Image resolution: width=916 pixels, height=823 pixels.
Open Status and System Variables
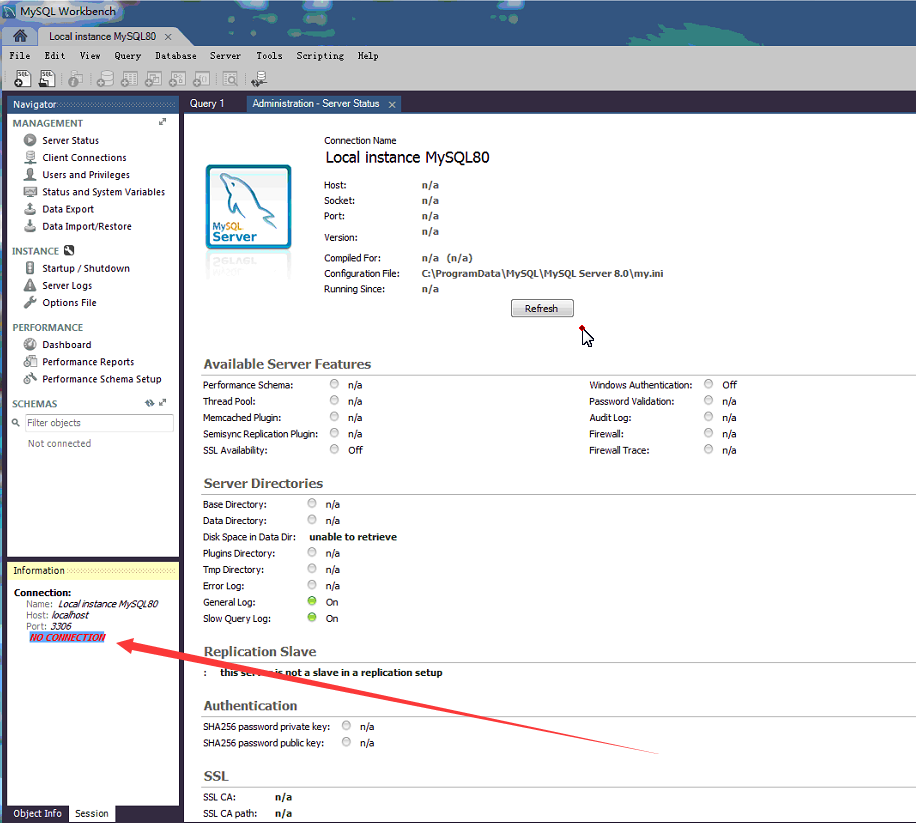tap(103, 192)
